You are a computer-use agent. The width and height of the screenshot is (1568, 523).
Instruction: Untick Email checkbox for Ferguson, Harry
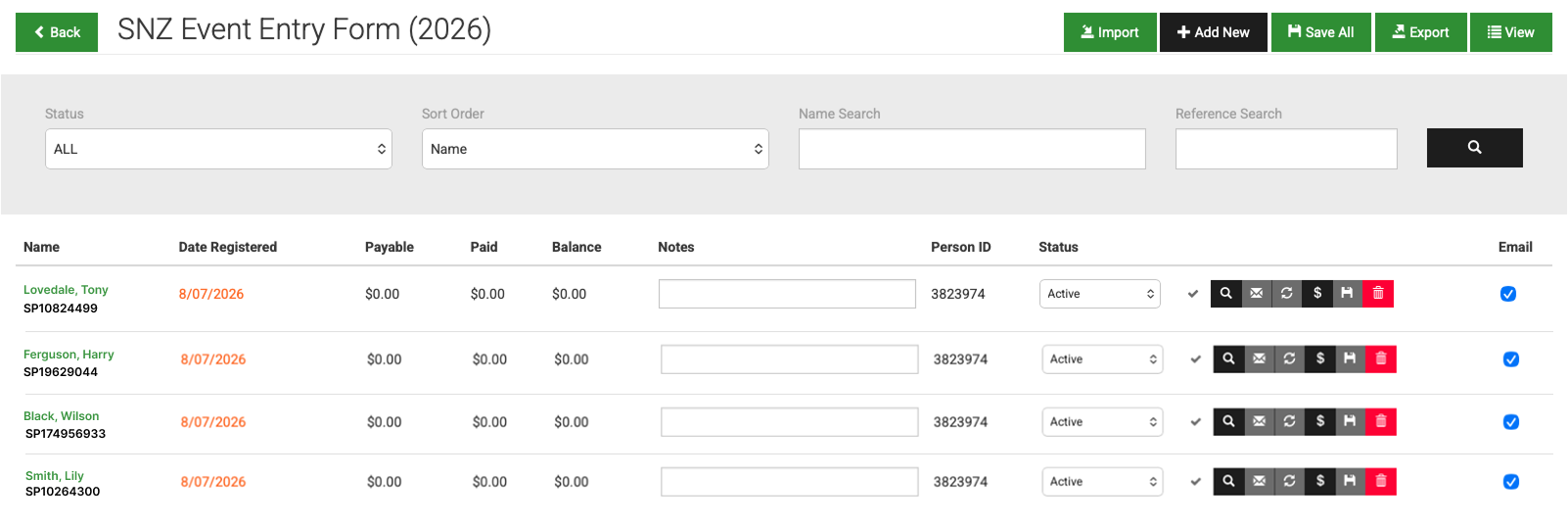(x=1511, y=359)
